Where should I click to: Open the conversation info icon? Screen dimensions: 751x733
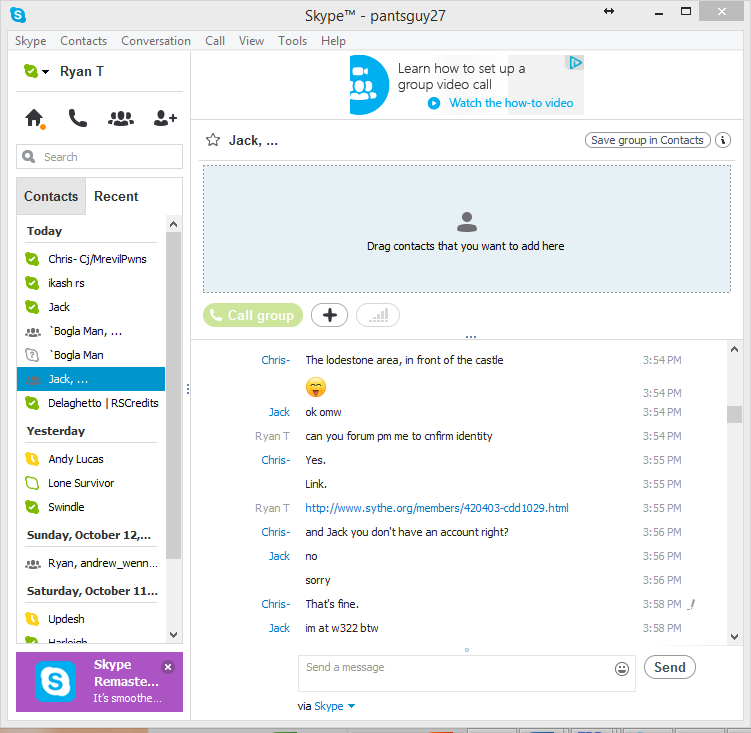(x=723, y=140)
